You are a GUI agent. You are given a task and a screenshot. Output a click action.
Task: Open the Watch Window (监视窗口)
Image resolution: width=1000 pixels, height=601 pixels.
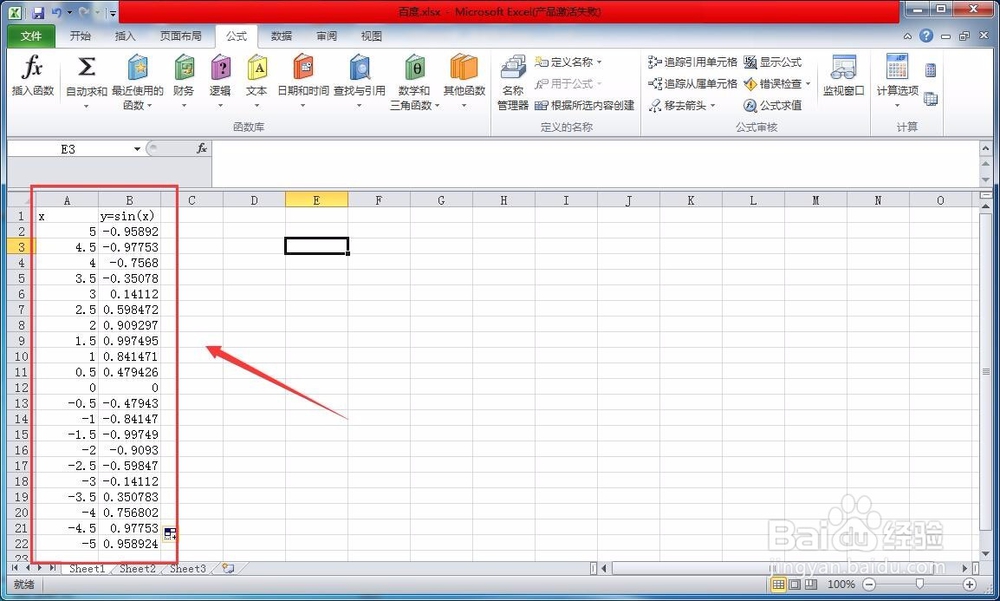tap(843, 75)
